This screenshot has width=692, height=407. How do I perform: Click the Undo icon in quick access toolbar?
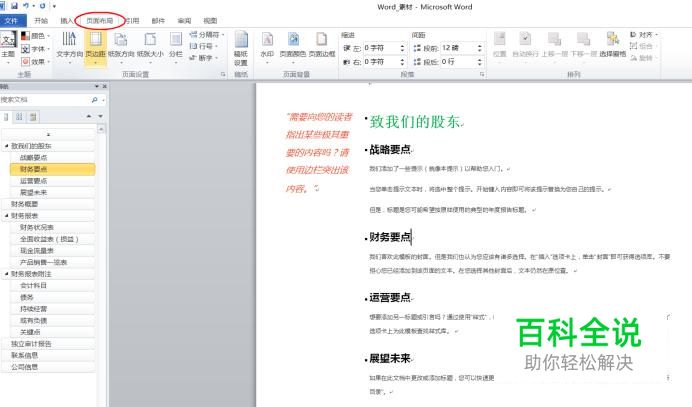point(26,6)
